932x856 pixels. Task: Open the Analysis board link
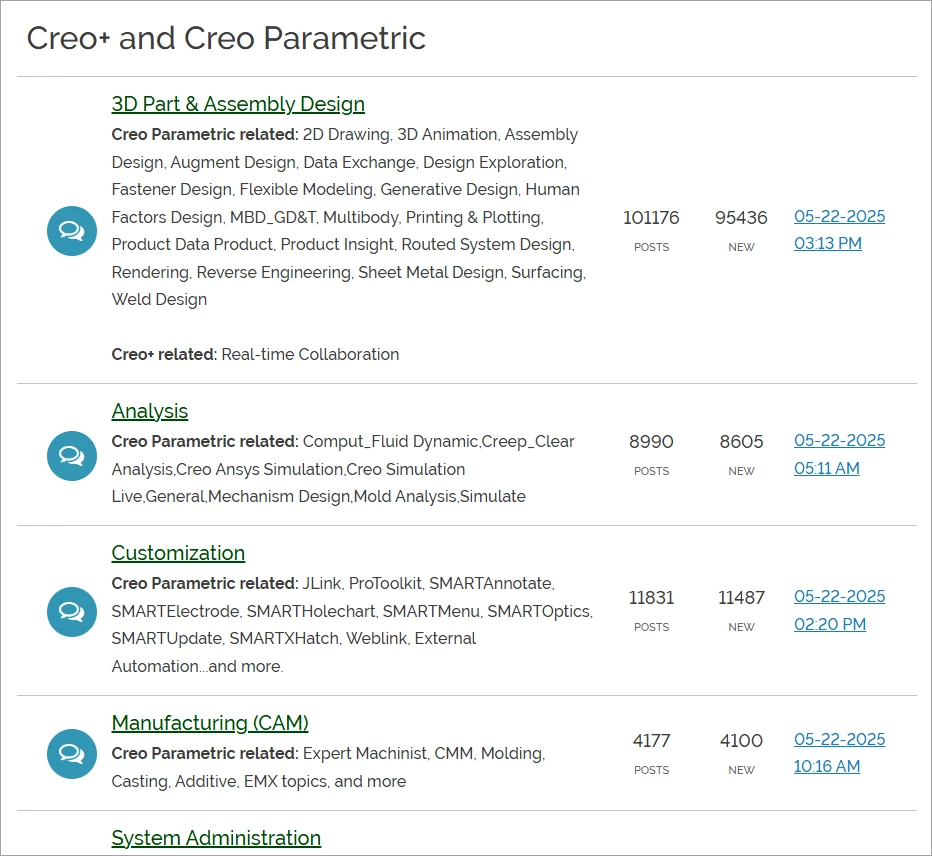click(x=150, y=411)
